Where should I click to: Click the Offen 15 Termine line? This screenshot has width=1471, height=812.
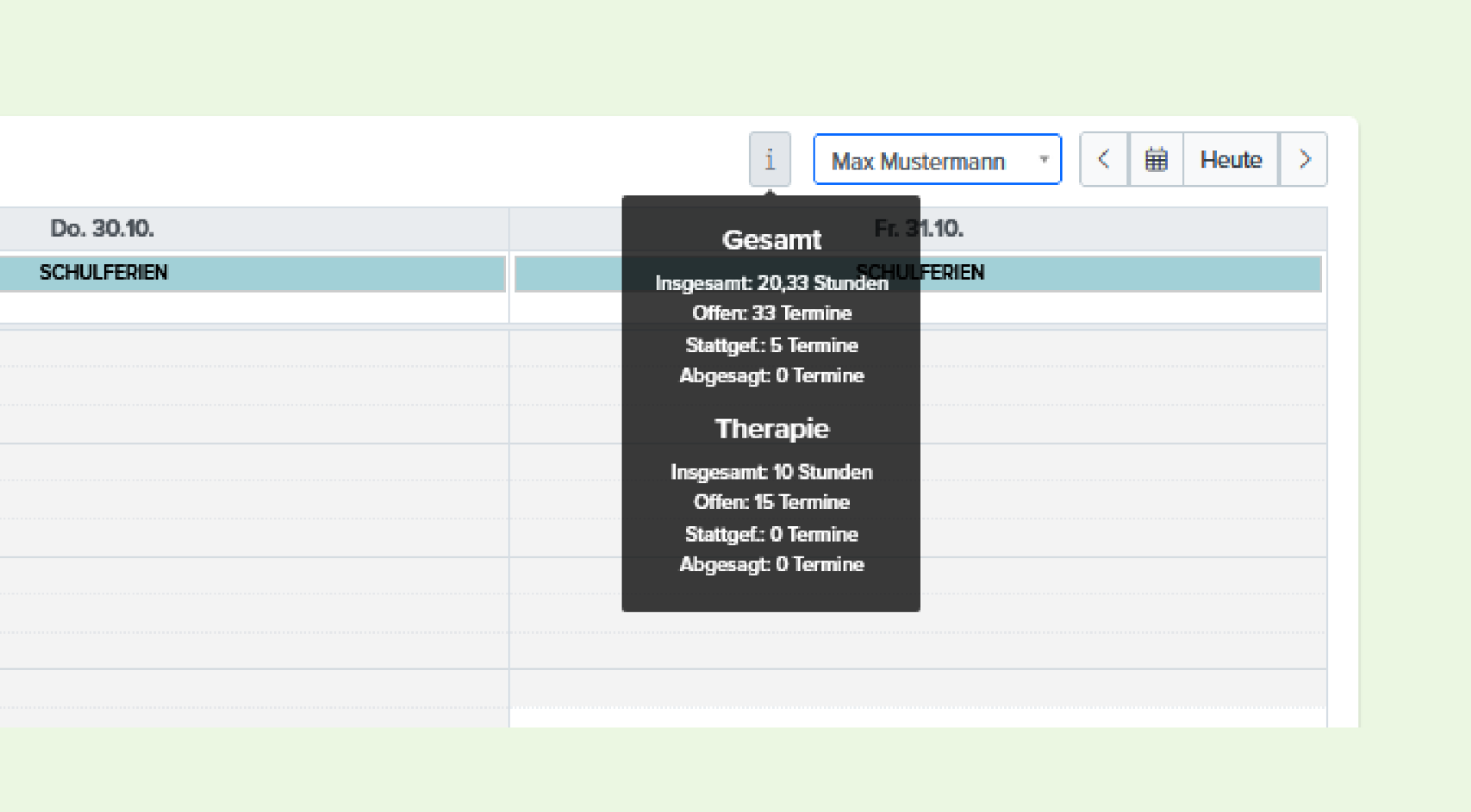[x=772, y=503]
